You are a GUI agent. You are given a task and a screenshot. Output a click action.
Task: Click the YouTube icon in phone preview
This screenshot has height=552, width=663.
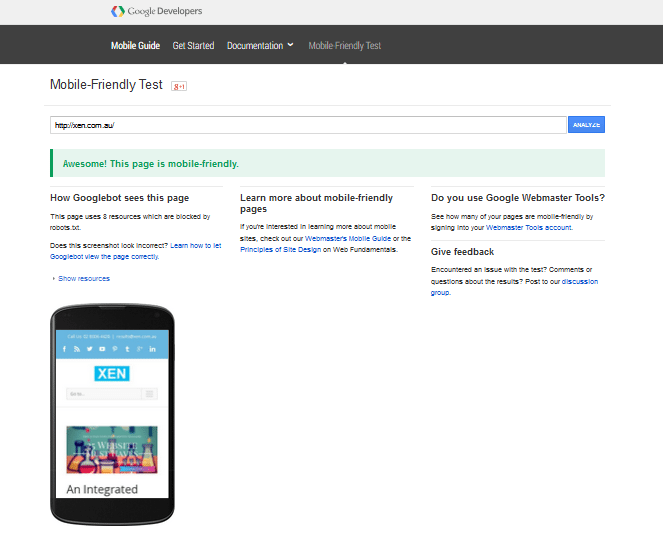click(x=102, y=349)
